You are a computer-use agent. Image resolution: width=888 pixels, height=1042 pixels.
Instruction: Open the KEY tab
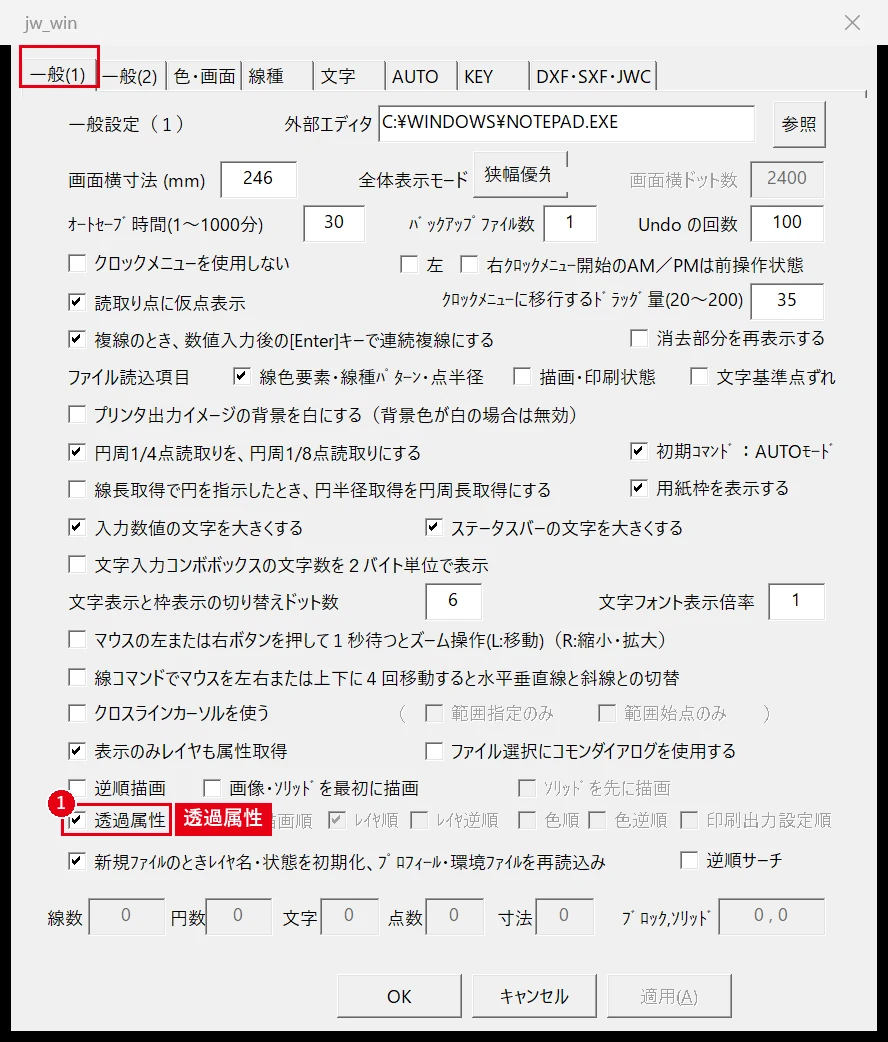(492, 76)
